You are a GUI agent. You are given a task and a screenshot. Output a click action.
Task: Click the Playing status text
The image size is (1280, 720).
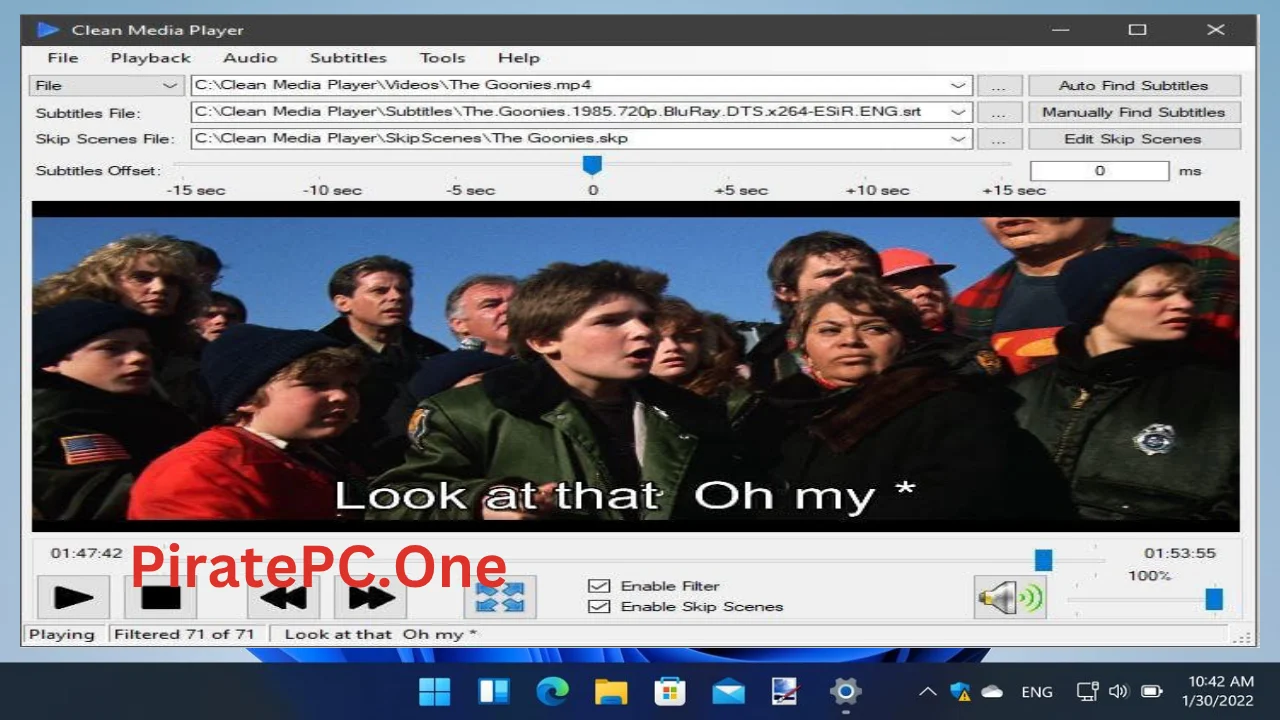click(62, 634)
